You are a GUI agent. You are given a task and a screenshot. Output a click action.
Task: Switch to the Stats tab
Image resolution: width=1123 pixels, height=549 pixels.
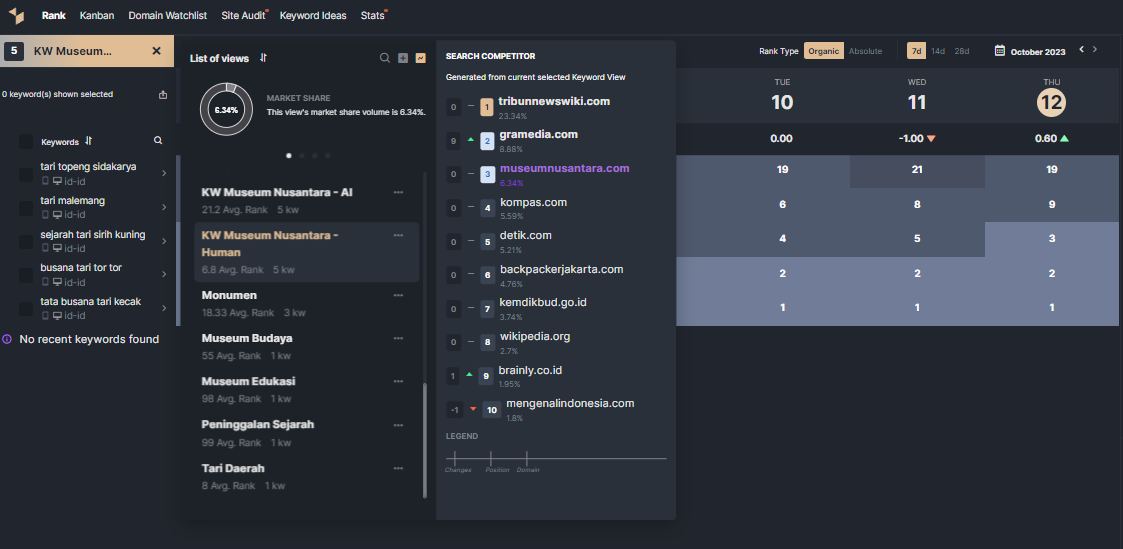pos(372,16)
